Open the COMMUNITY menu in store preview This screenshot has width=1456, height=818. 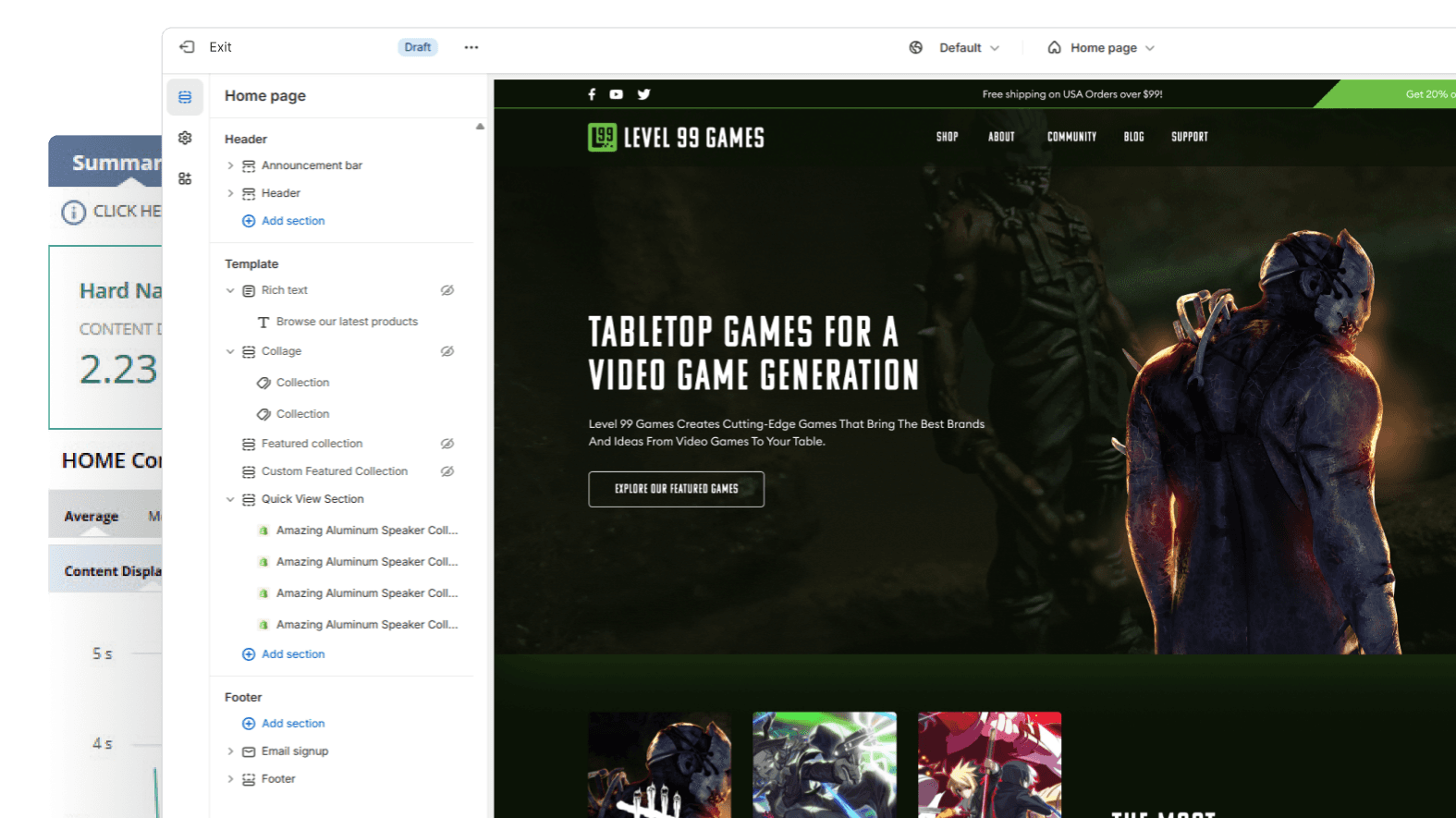pos(1071,137)
